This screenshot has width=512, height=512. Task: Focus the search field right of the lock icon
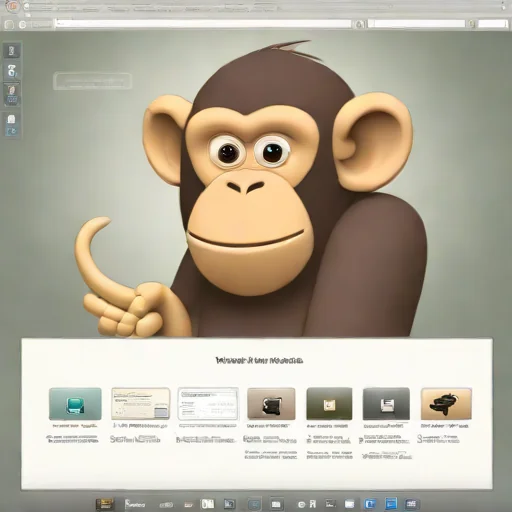click(417, 24)
